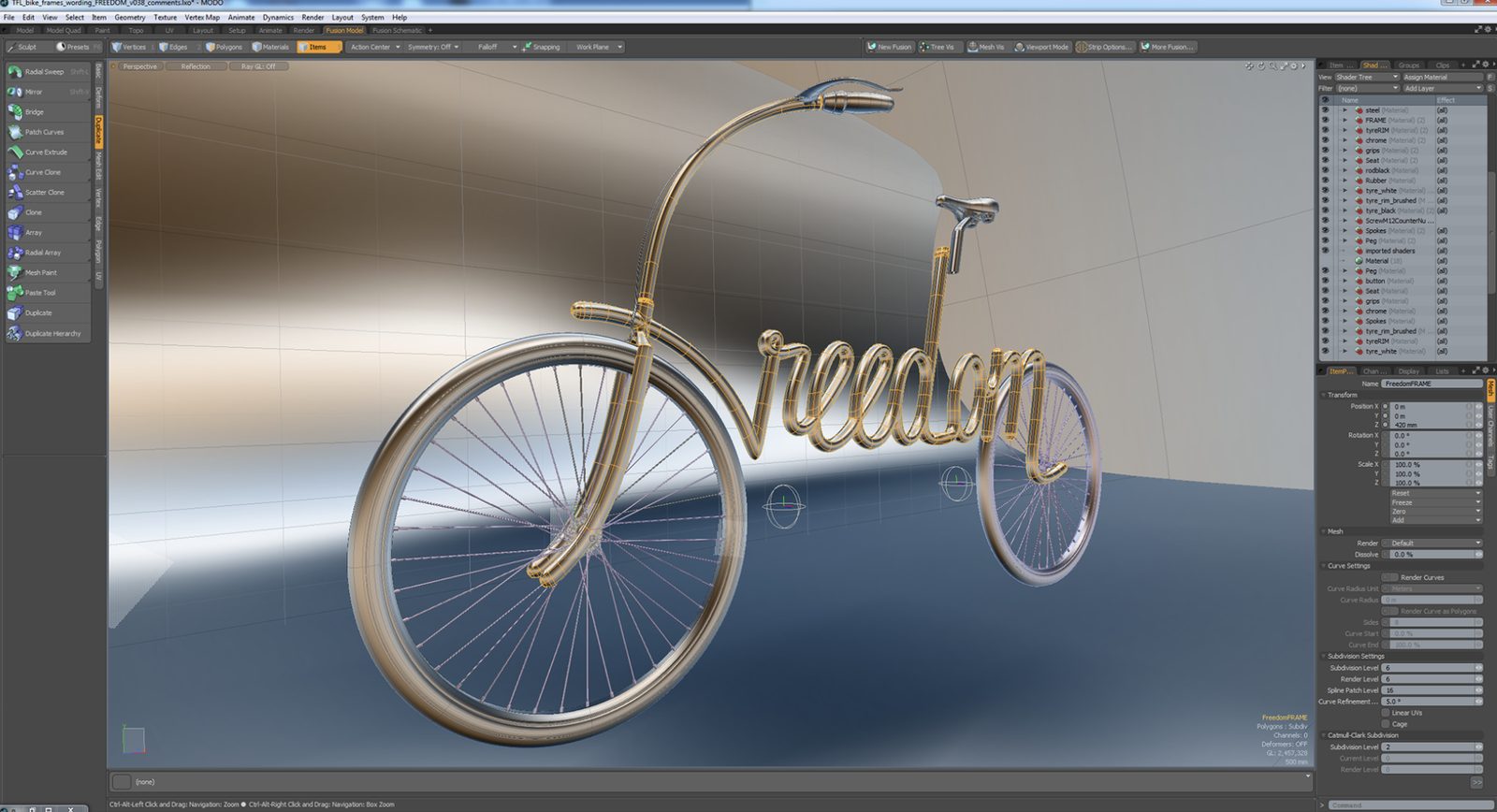The height and width of the screenshot is (812, 1497).
Task: Open the Vertex Map menu
Action: 202,17
